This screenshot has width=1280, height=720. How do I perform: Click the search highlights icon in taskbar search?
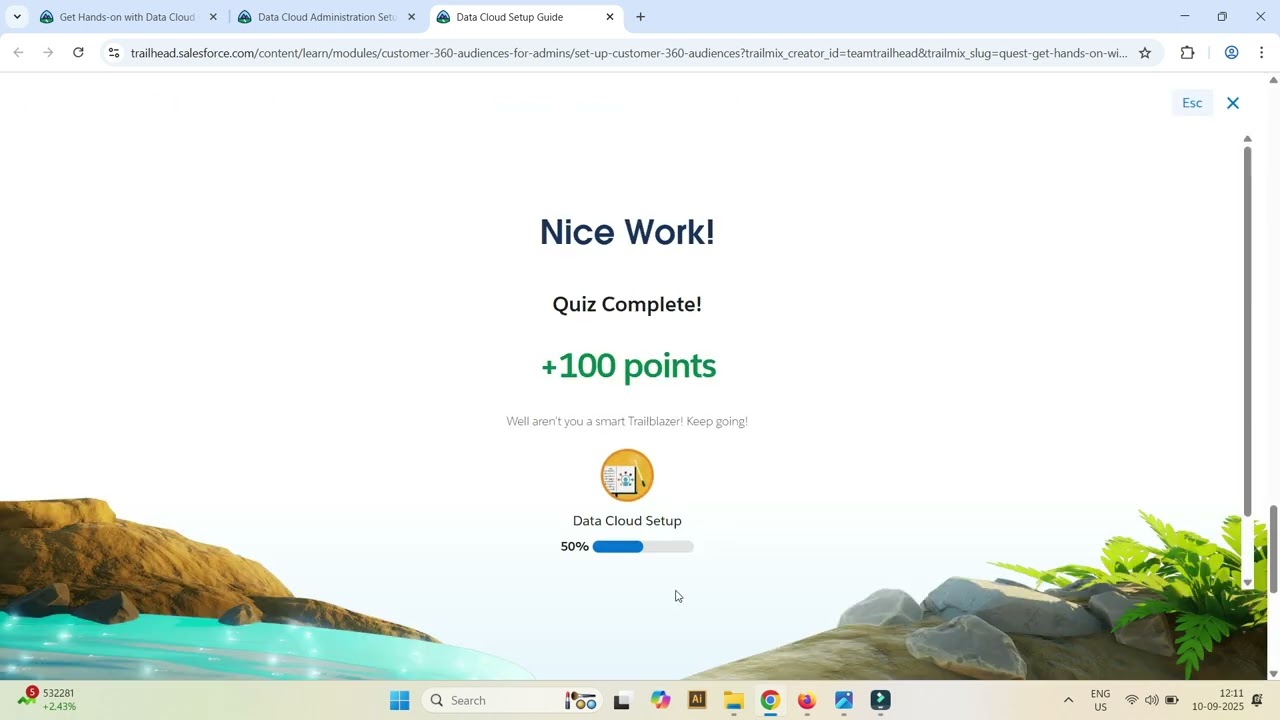[x=580, y=700]
